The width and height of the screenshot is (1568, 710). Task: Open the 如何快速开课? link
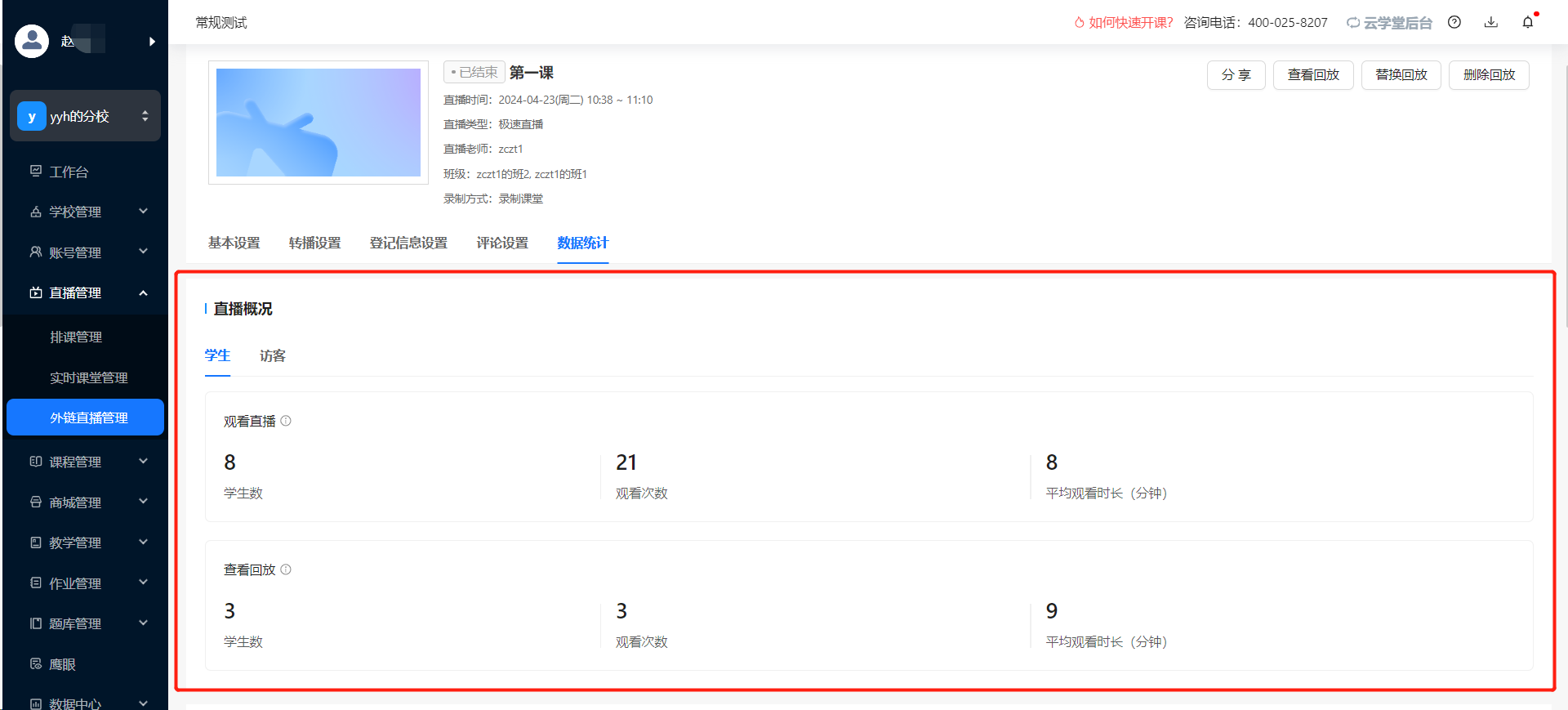pyautogui.click(x=1130, y=23)
